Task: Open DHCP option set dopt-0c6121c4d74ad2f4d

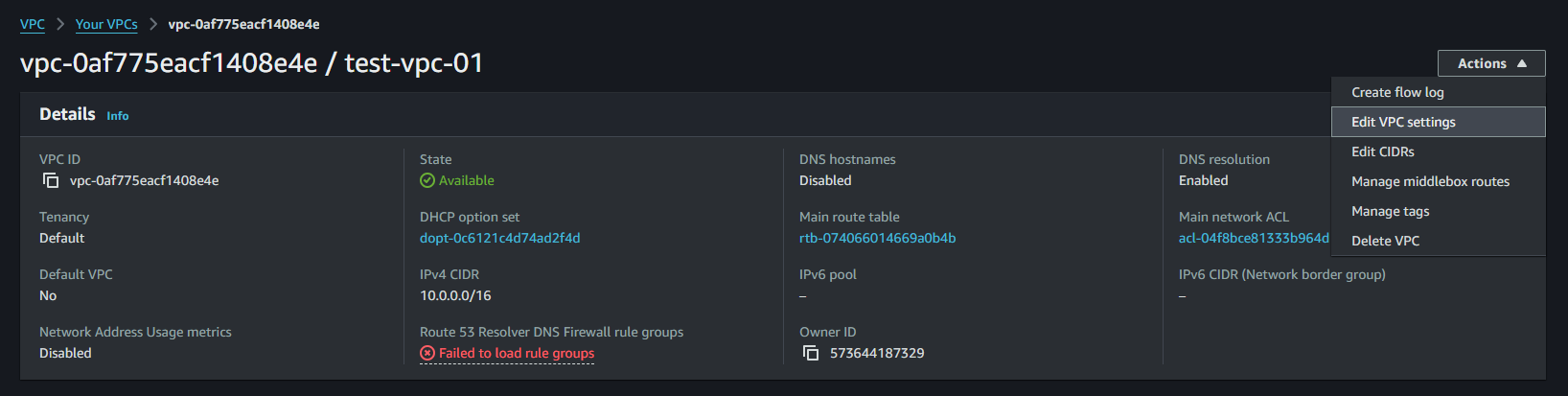Action: click(499, 238)
